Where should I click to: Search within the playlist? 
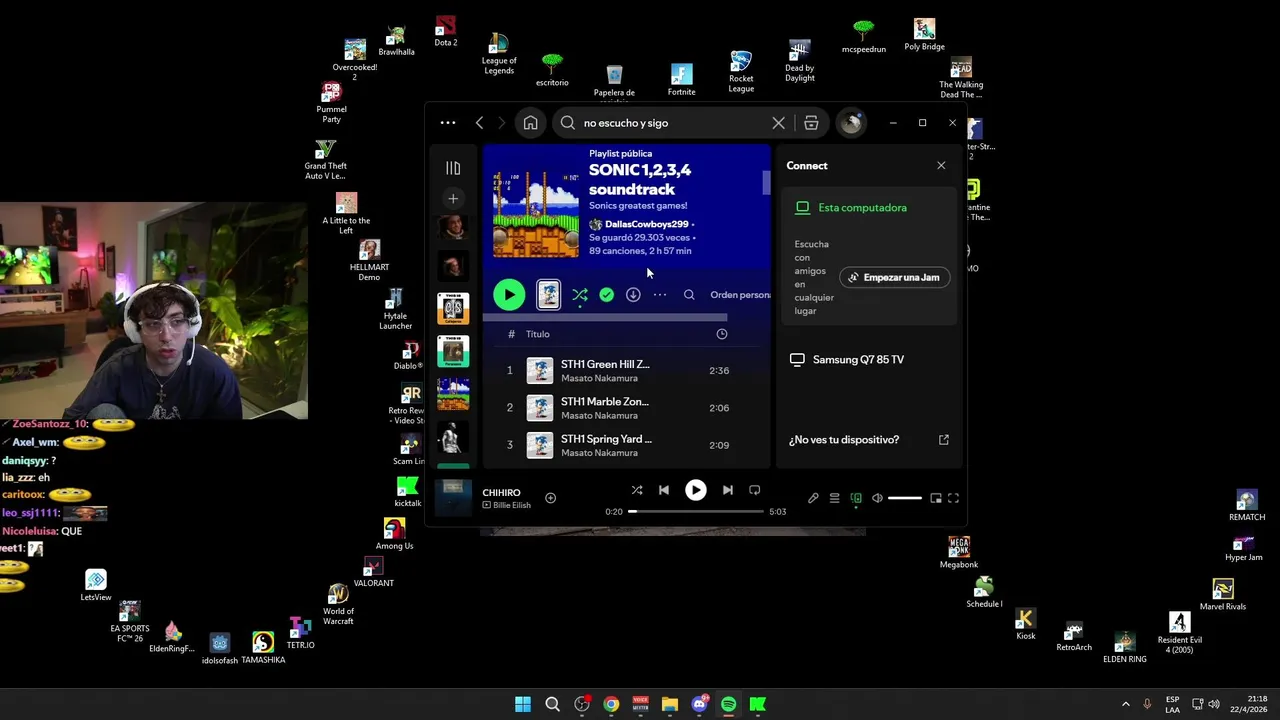(x=689, y=295)
